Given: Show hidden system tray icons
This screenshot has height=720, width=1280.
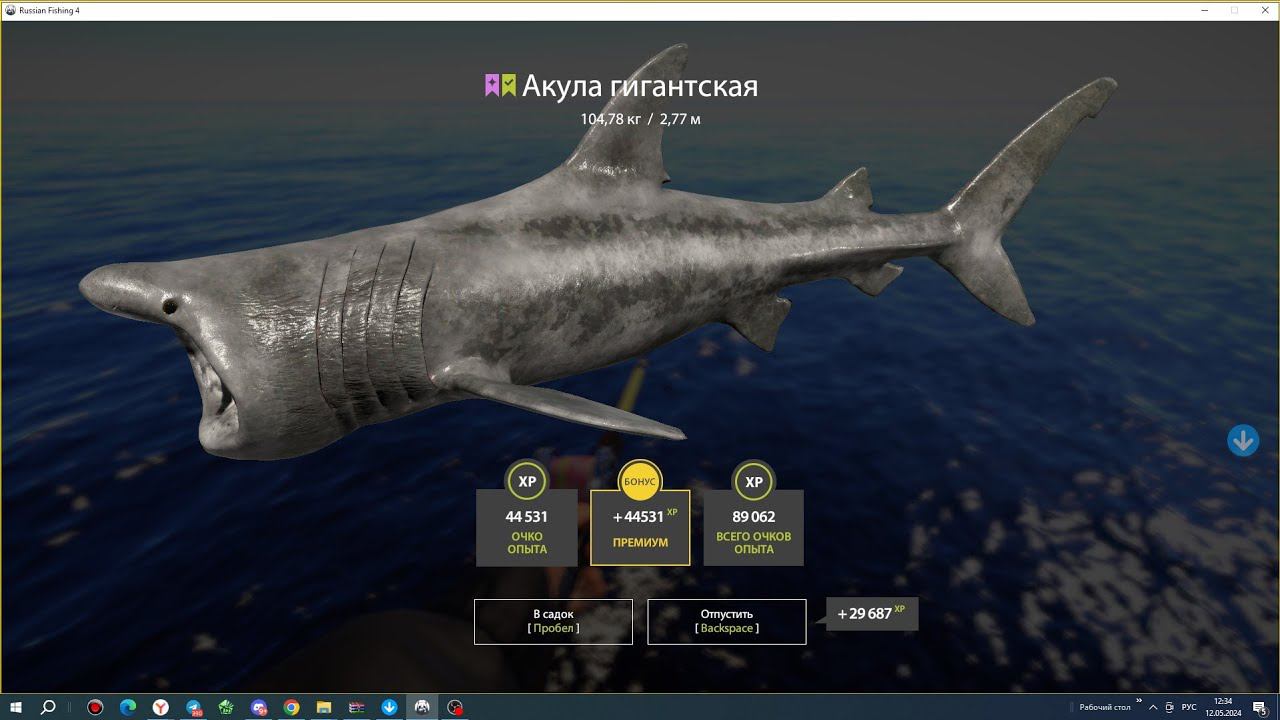Looking at the screenshot, I should click(1153, 707).
